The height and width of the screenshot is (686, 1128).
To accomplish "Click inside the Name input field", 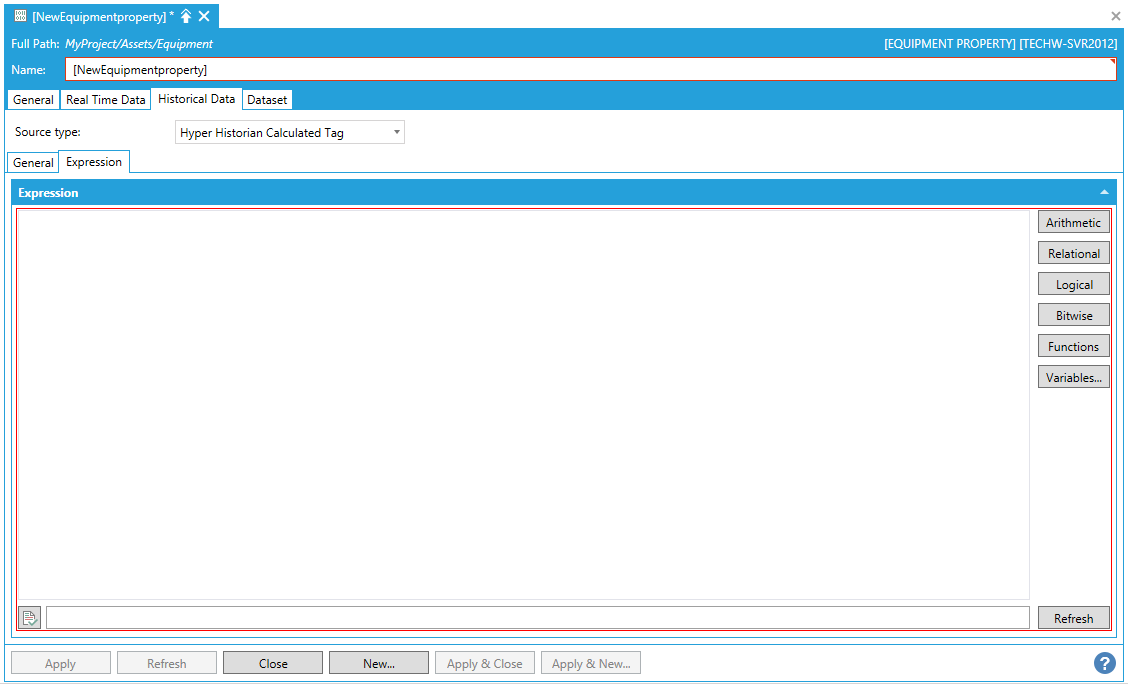I will click(590, 70).
